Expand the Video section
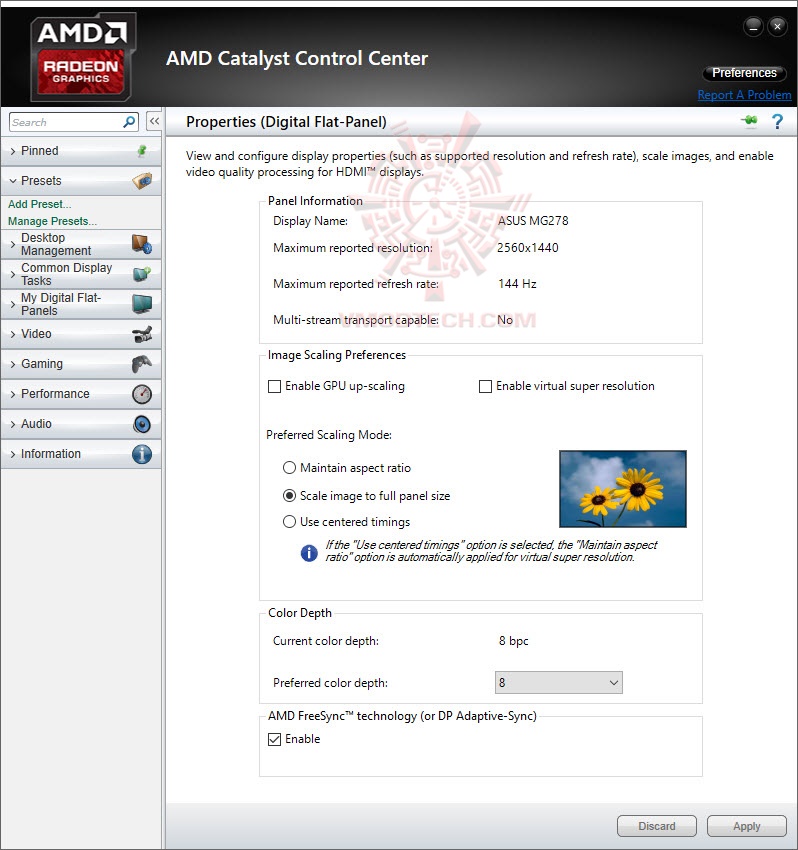798x850 pixels. (x=12, y=334)
